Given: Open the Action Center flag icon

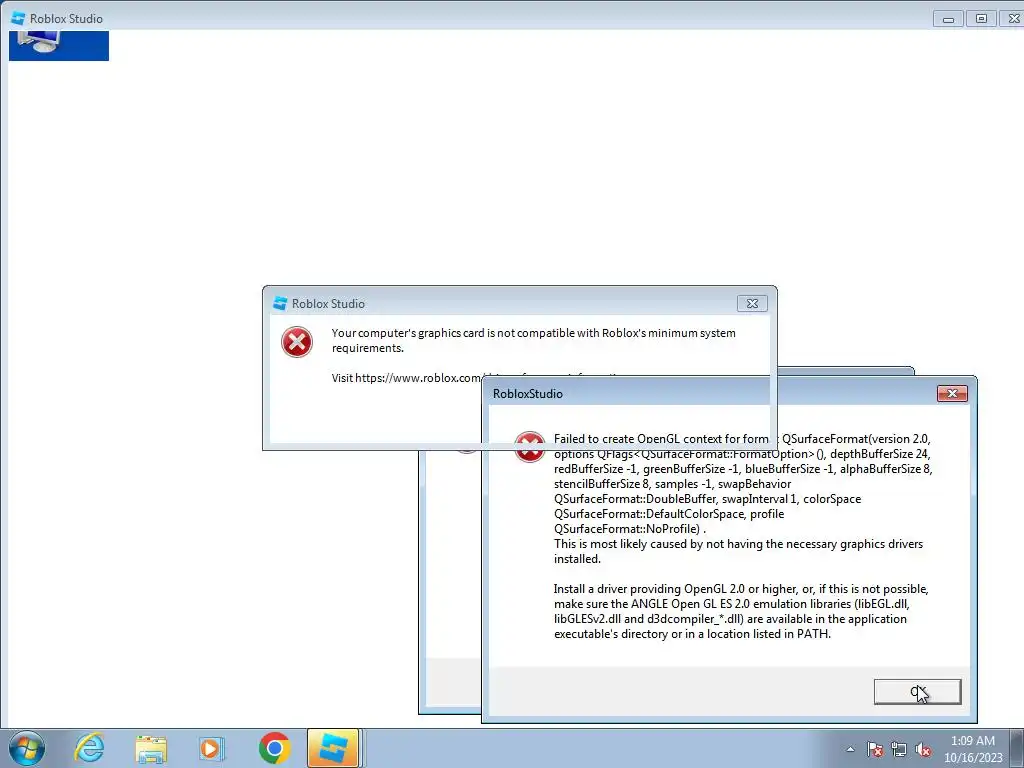Looking at the screenshot, I should click(x=875, y=749).
